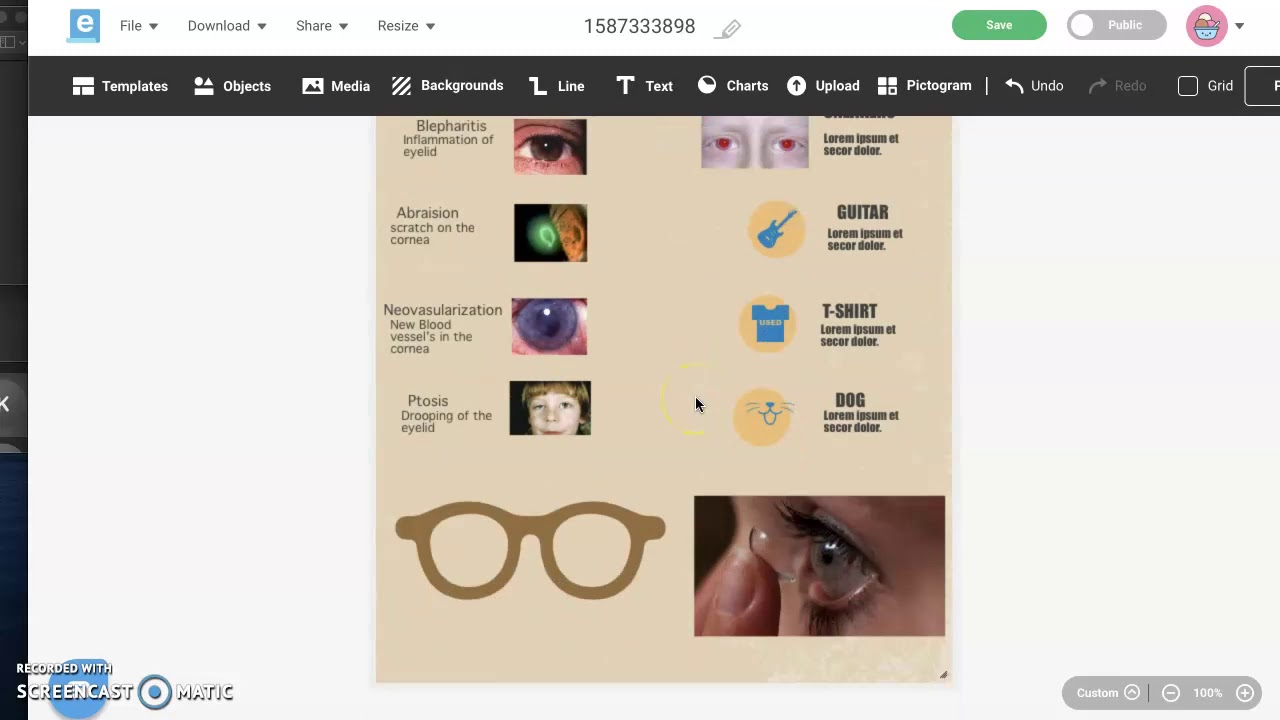Toggle the Public switch
This screenshot has height=720, width=1280.
tap(1116, 25)
